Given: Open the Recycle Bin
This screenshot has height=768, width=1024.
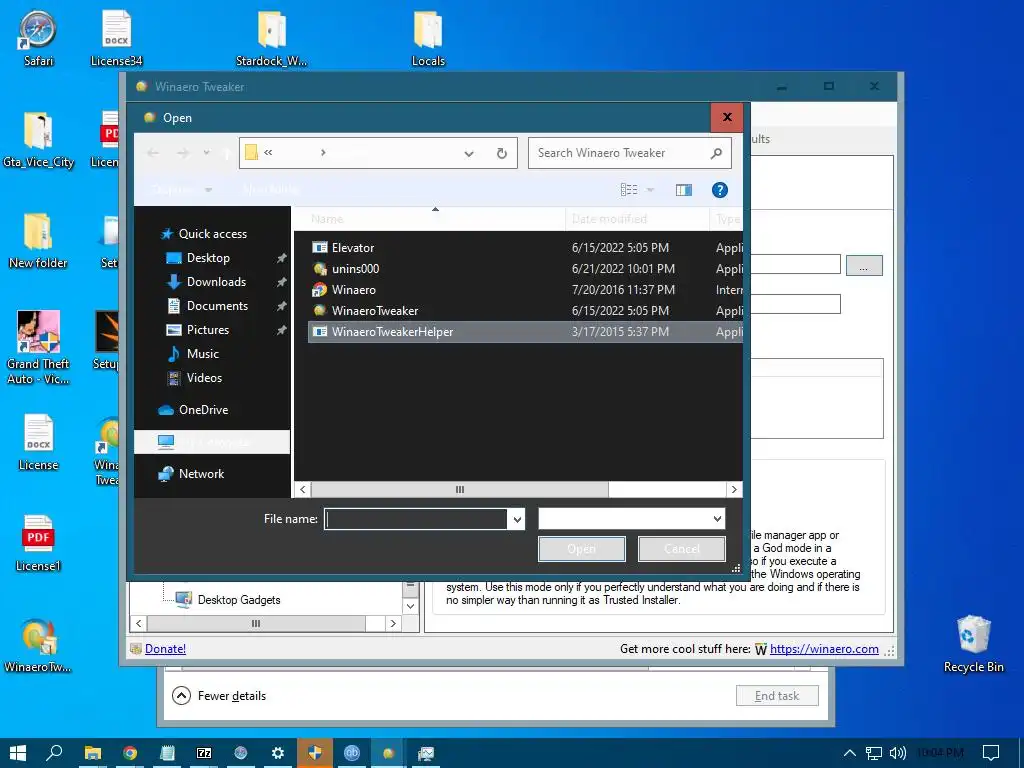Looking at the screenshot, I should 973,645.
